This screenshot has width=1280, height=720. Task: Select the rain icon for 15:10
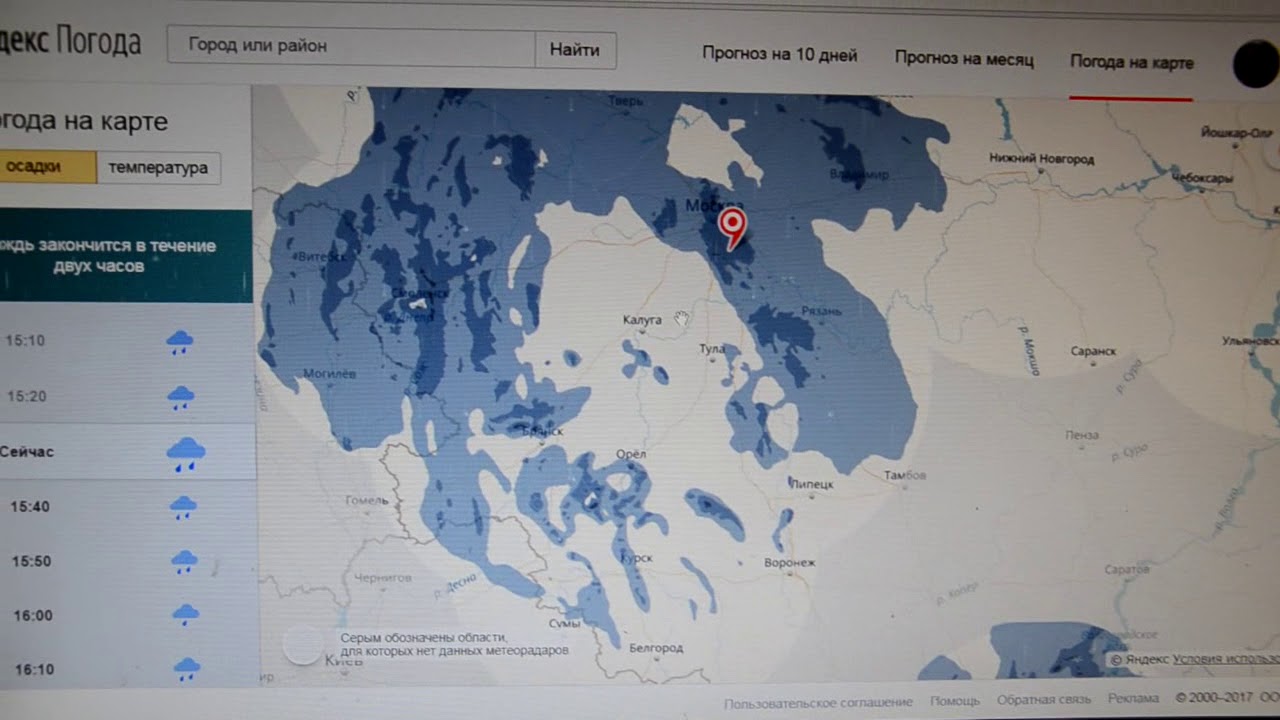point(180,343)
